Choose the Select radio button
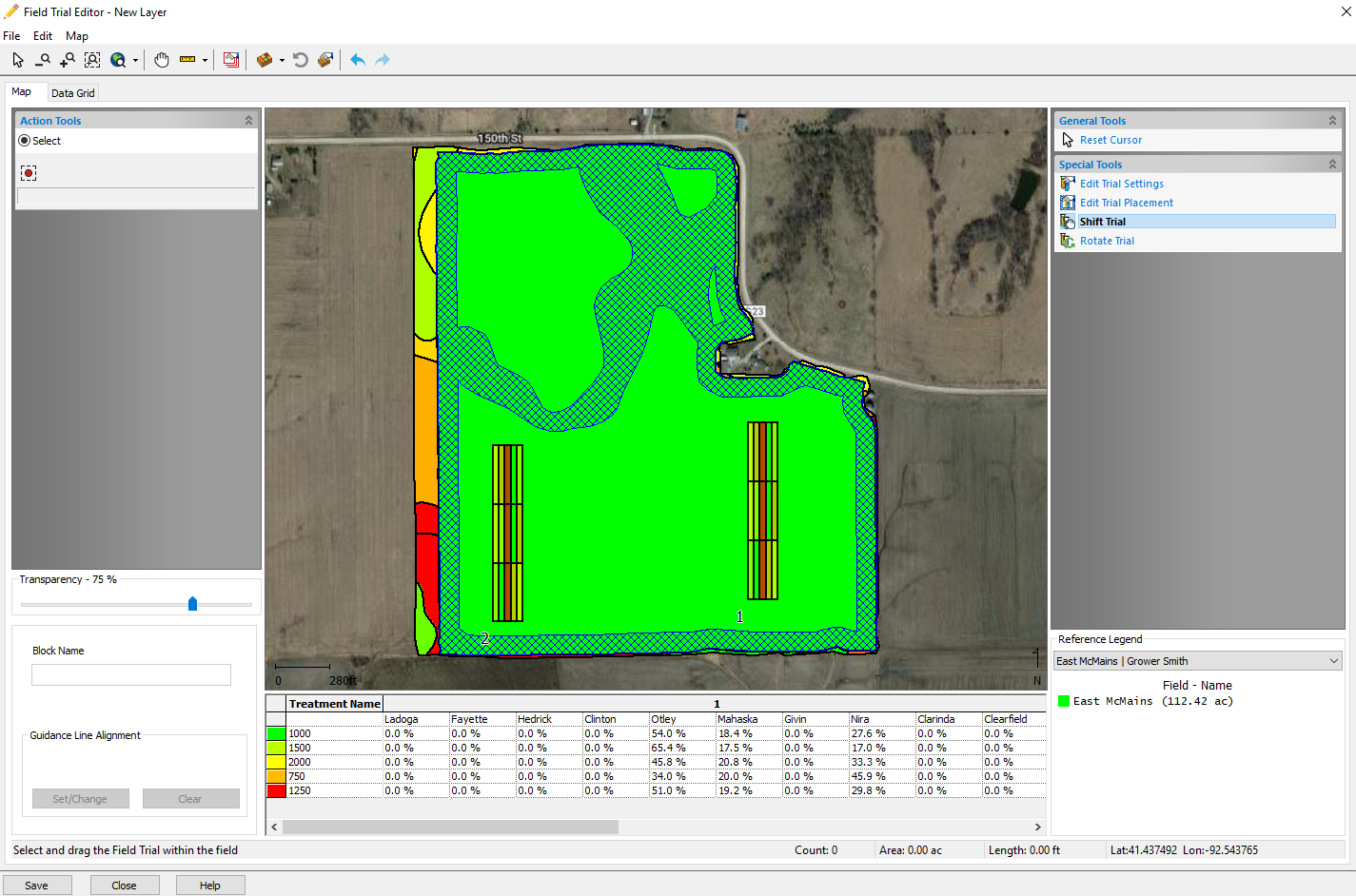Viewport: 1356px width, 896px height. 25,141
